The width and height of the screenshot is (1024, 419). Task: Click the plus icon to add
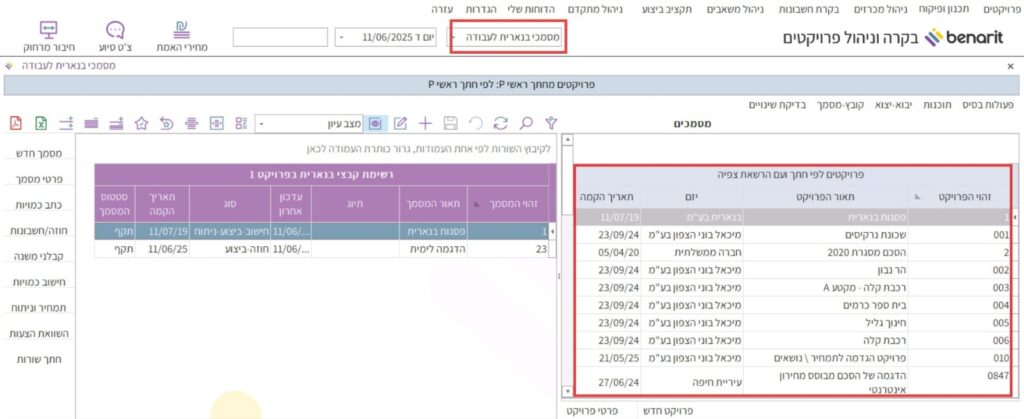(x=425, y=123)
